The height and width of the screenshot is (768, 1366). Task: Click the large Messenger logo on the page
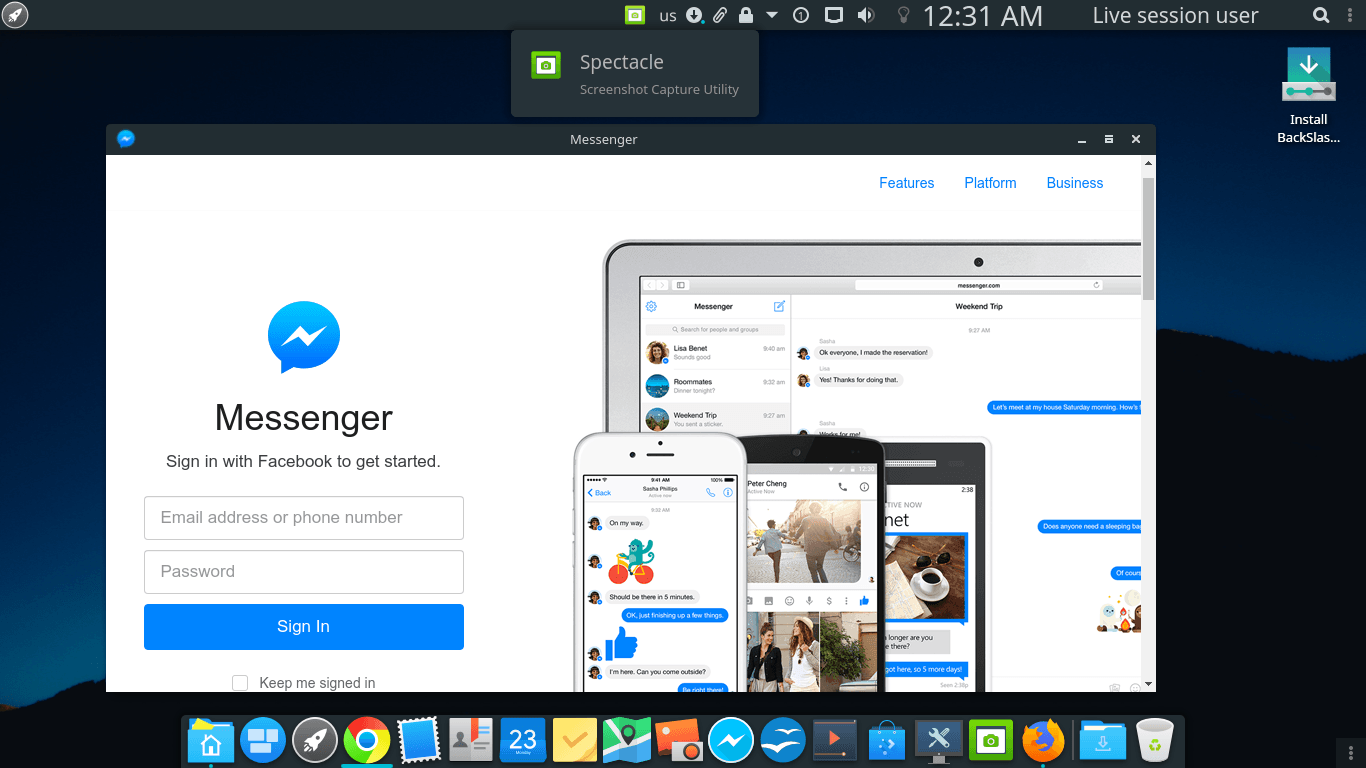pos(304,337)
